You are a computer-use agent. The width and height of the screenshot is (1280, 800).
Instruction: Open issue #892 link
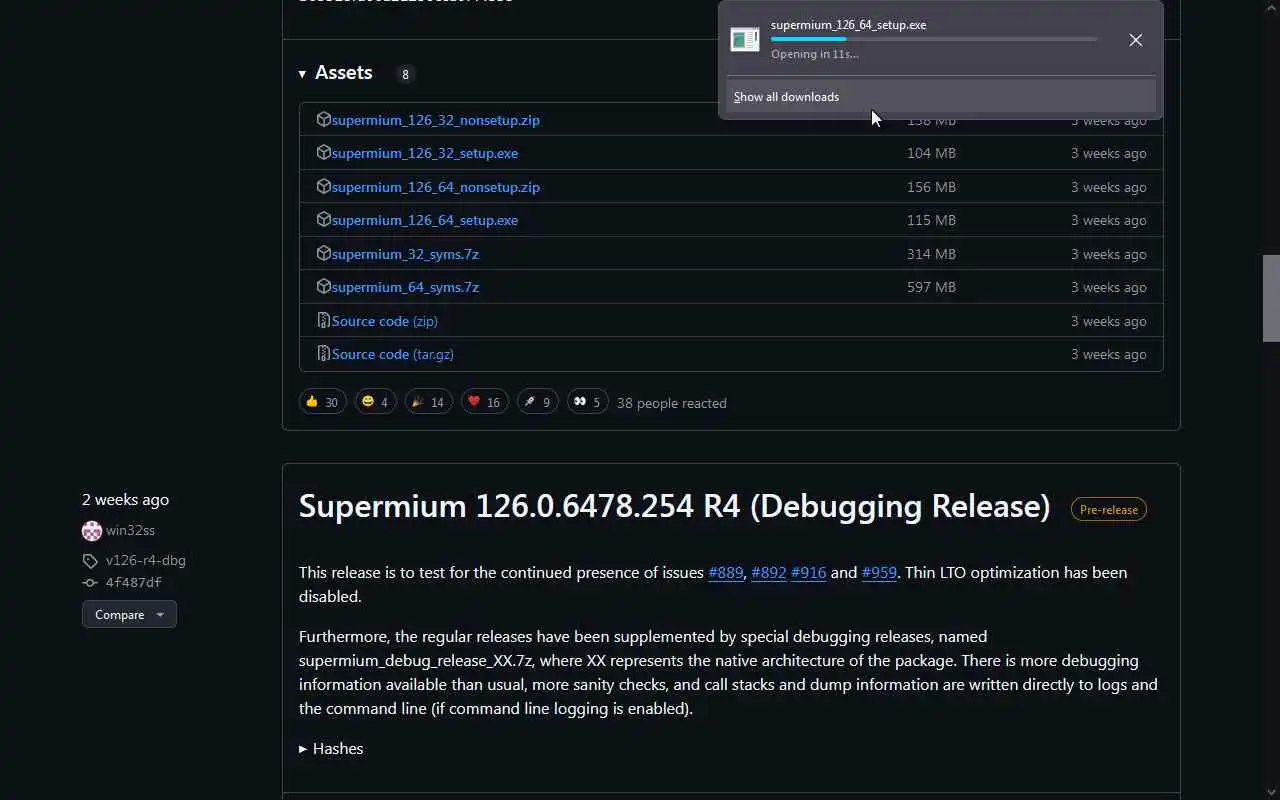769,572
